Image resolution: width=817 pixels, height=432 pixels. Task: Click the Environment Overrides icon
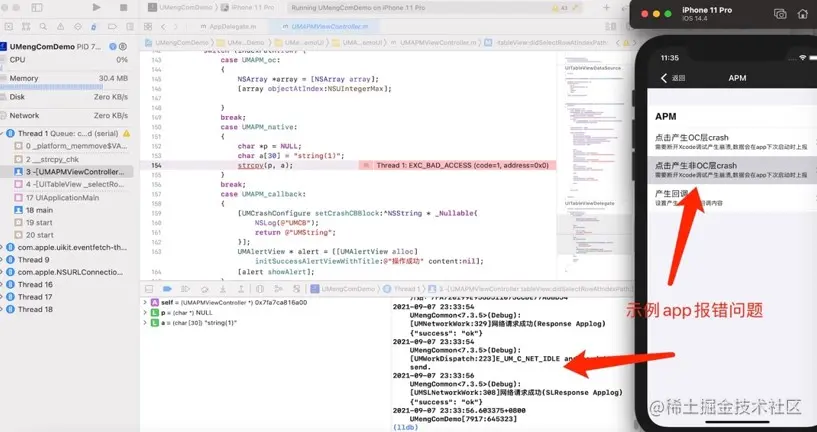pyautogui.click(x=296, y=289)
